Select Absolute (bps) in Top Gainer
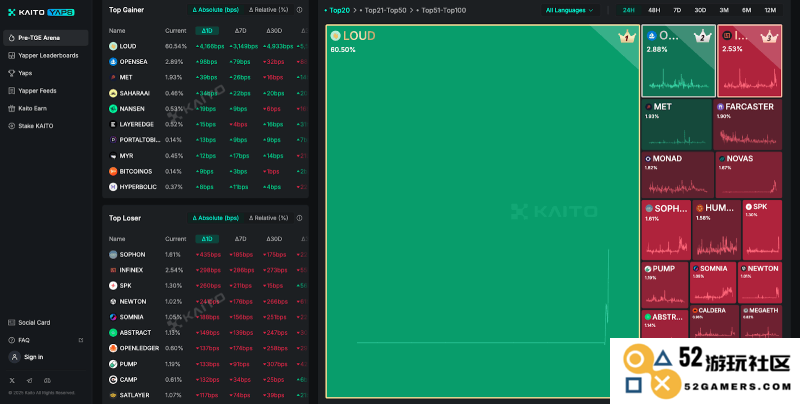 pyautogui.click(x=215, y=10)
